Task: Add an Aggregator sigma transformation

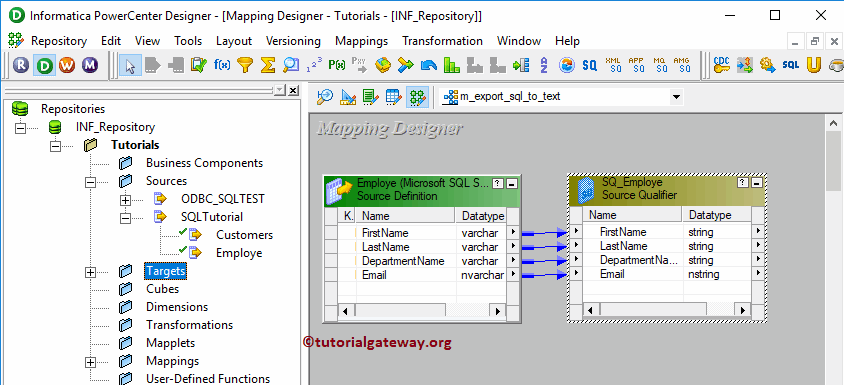Action: (268, 65)
